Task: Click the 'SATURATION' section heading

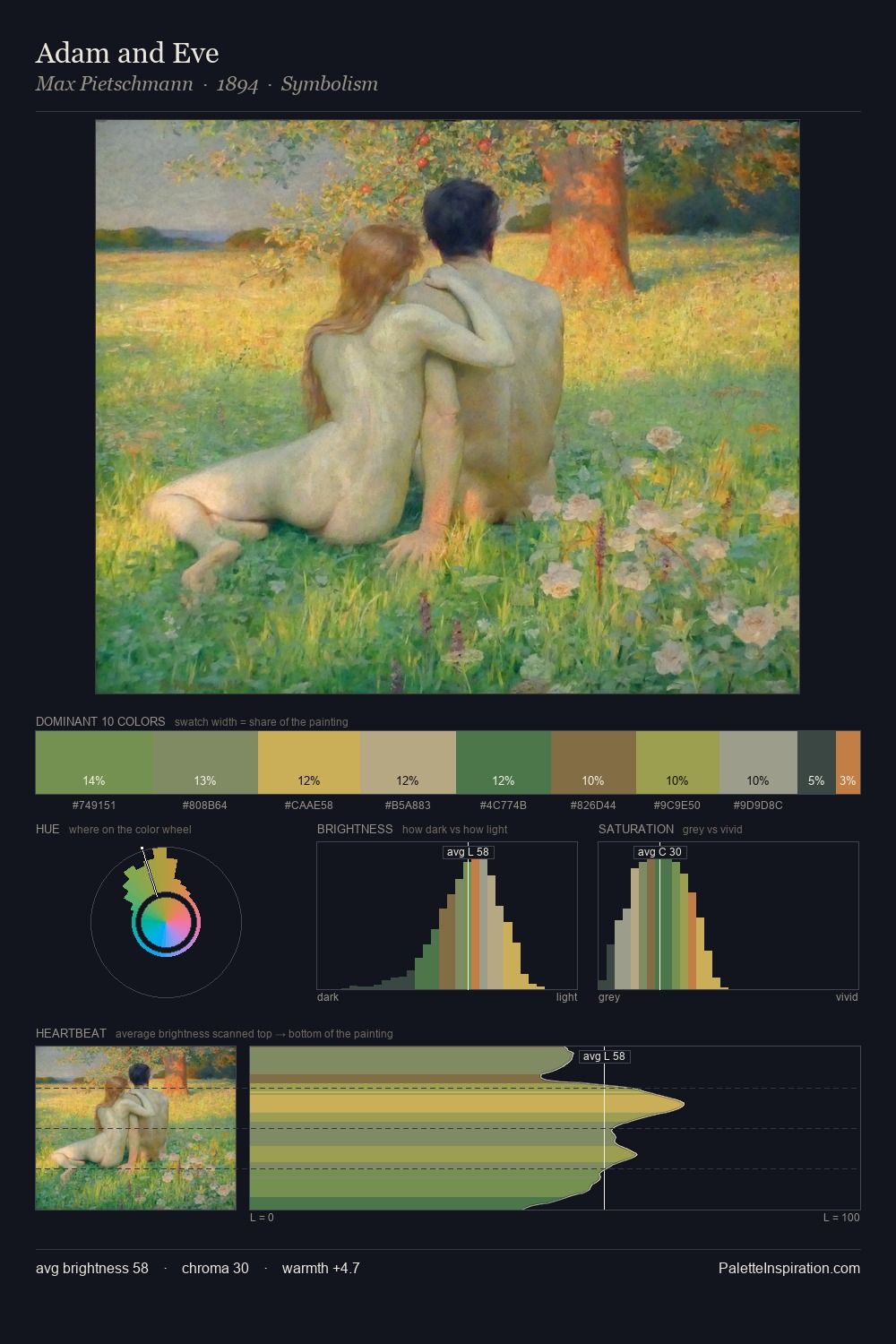Action: 636,829
